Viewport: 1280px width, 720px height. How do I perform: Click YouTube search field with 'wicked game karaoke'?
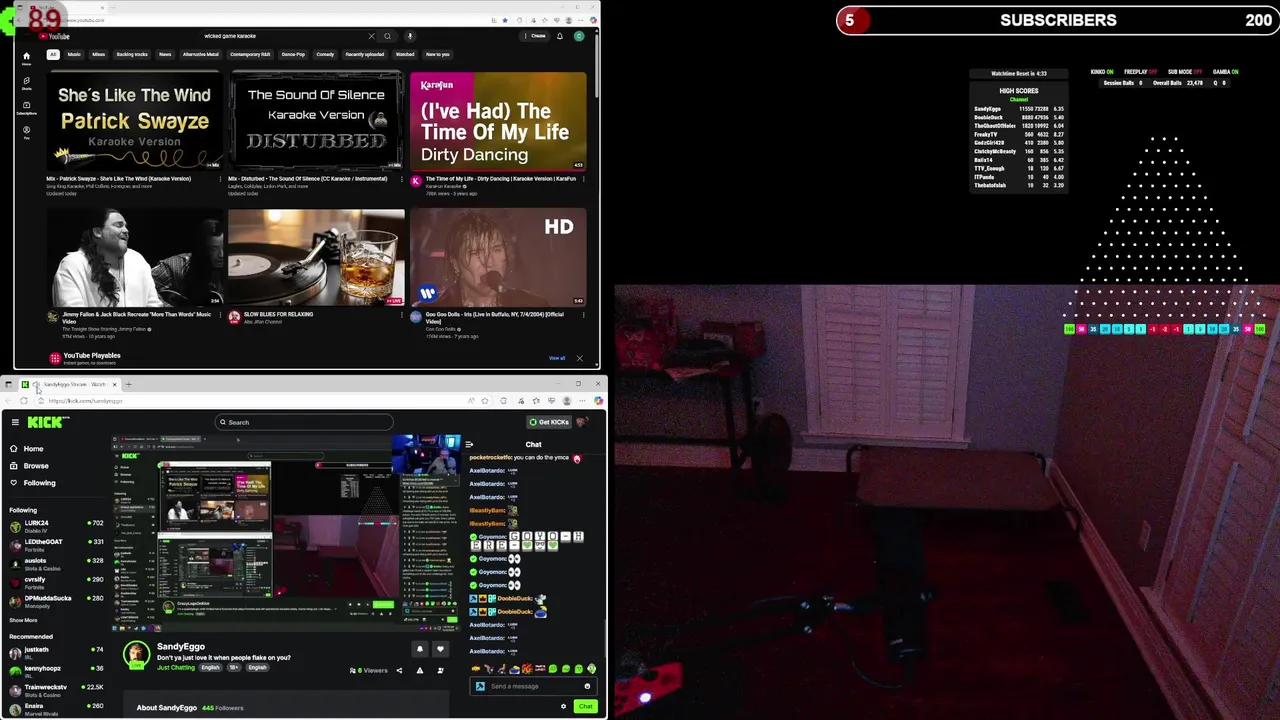[x=285, y=36]
